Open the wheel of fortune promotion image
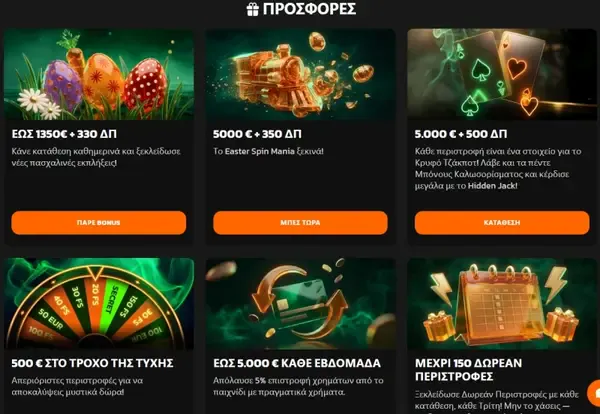 tap(99, 303)
